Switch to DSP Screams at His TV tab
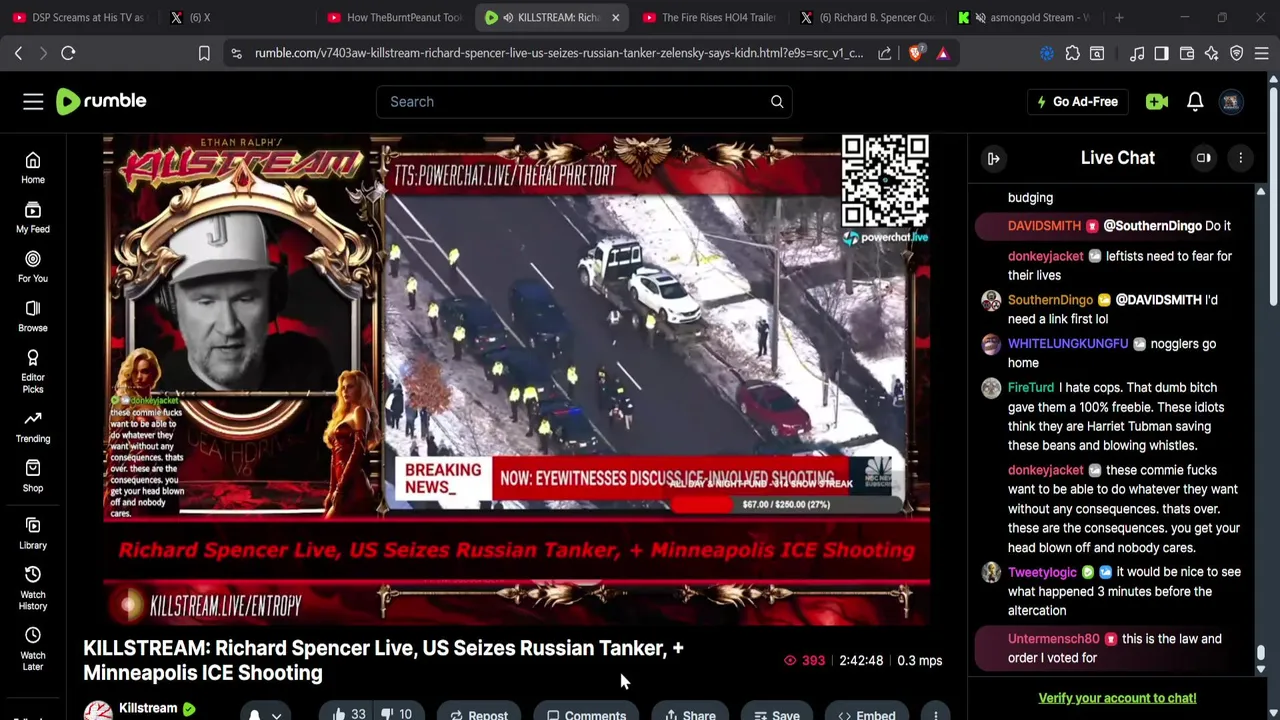Image resolution: width=1280 pixels, height=720 pixels. (x=80, y=17)
